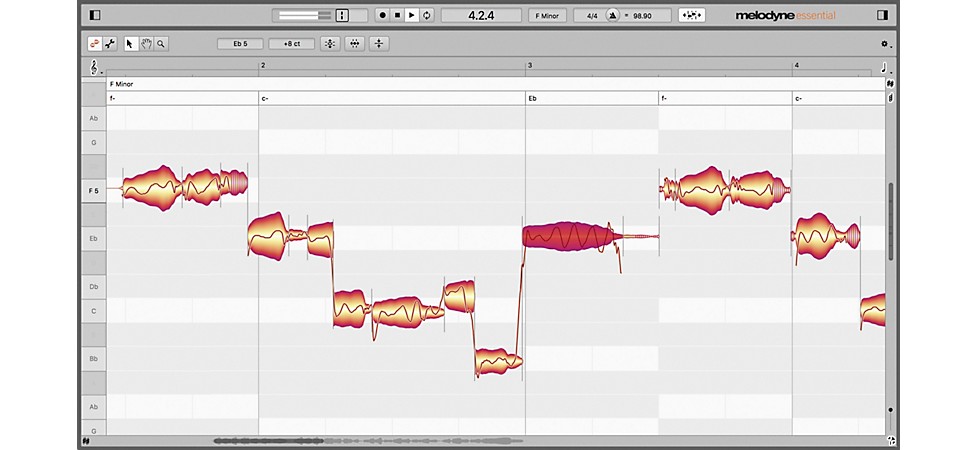This screenshot has height=450, width=976.
Task: Click bar 3 marker in the ruler
Action: pos(530,65)
